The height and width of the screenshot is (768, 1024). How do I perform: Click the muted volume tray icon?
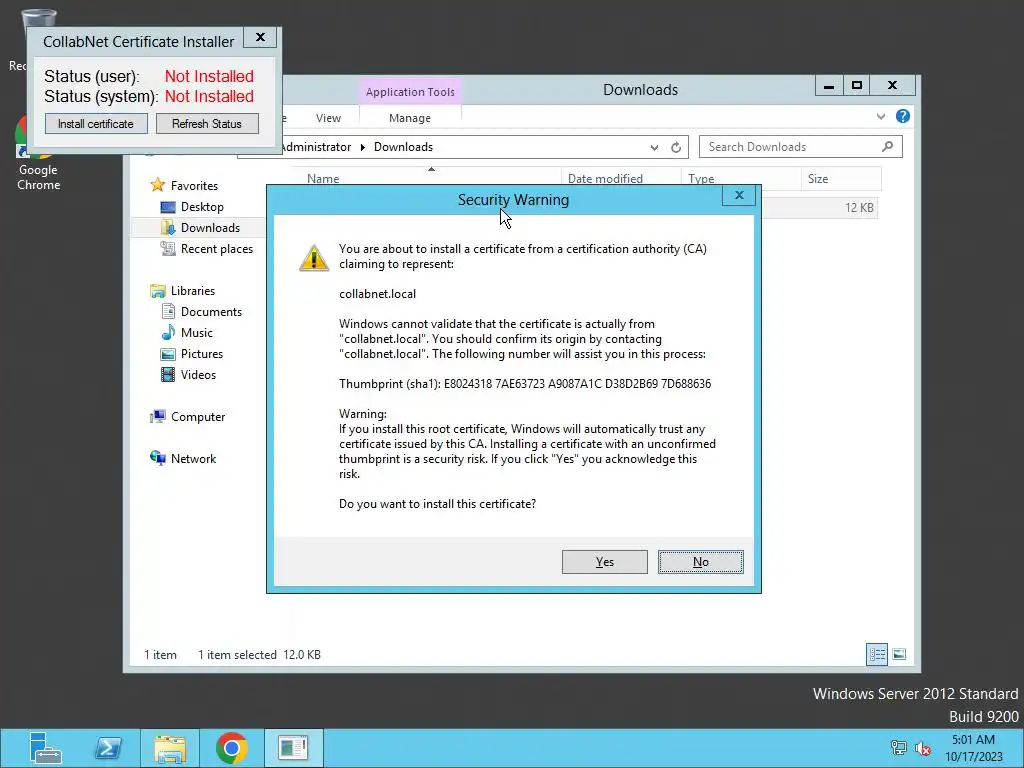[922, 748]
